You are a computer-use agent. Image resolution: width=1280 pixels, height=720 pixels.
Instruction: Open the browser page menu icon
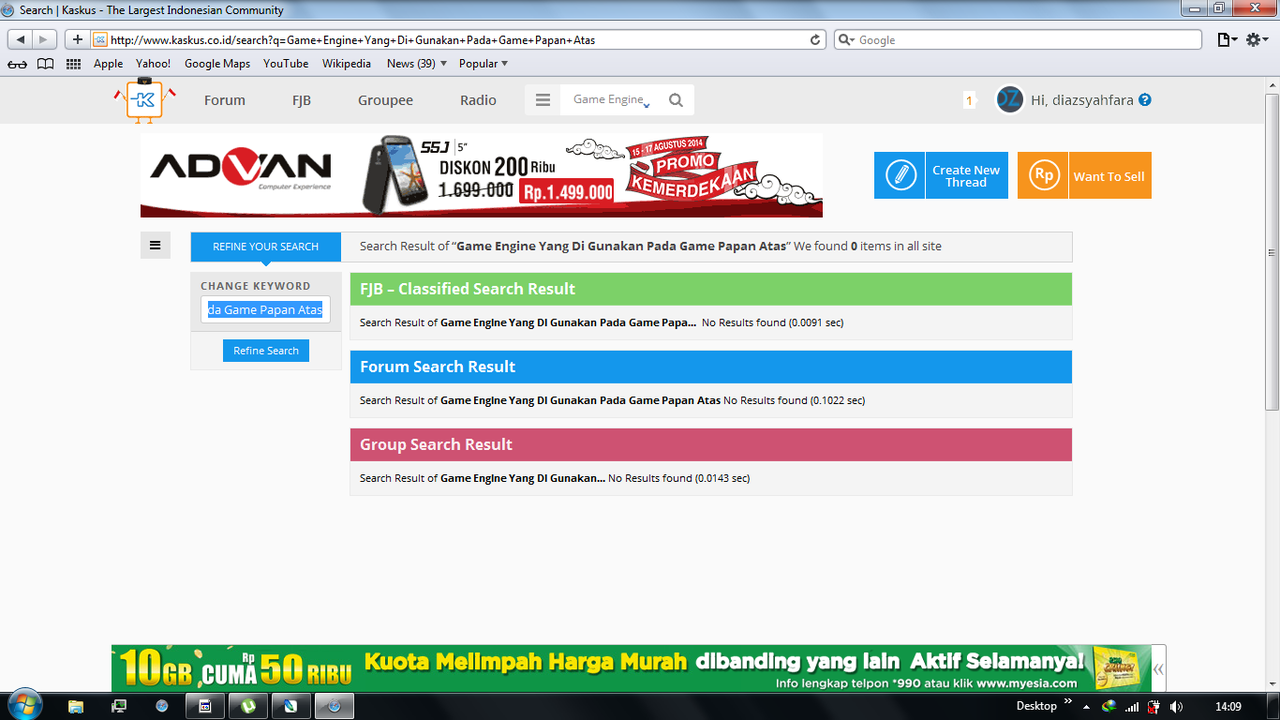1227,40
